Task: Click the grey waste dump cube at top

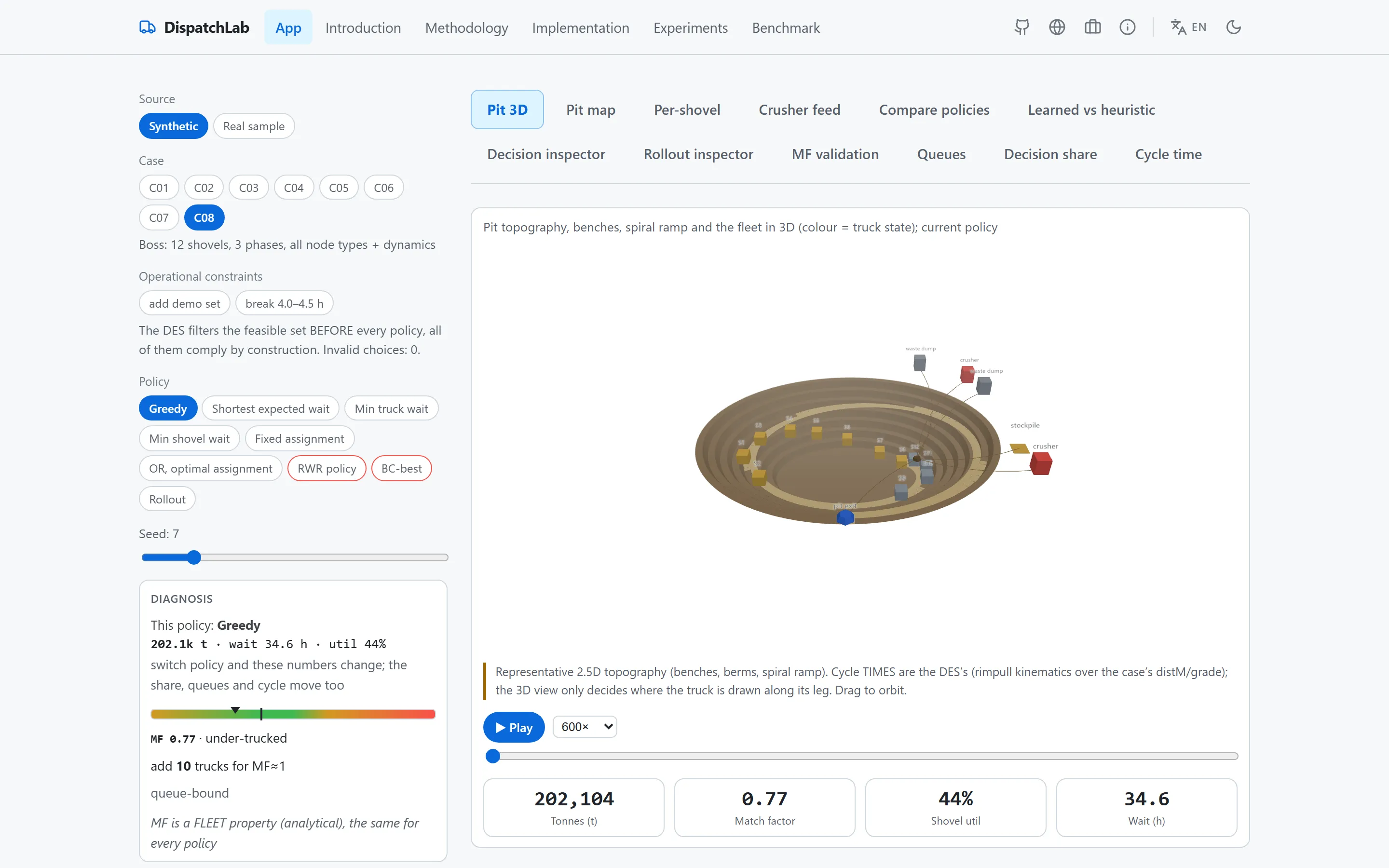Action: point(920,362)
